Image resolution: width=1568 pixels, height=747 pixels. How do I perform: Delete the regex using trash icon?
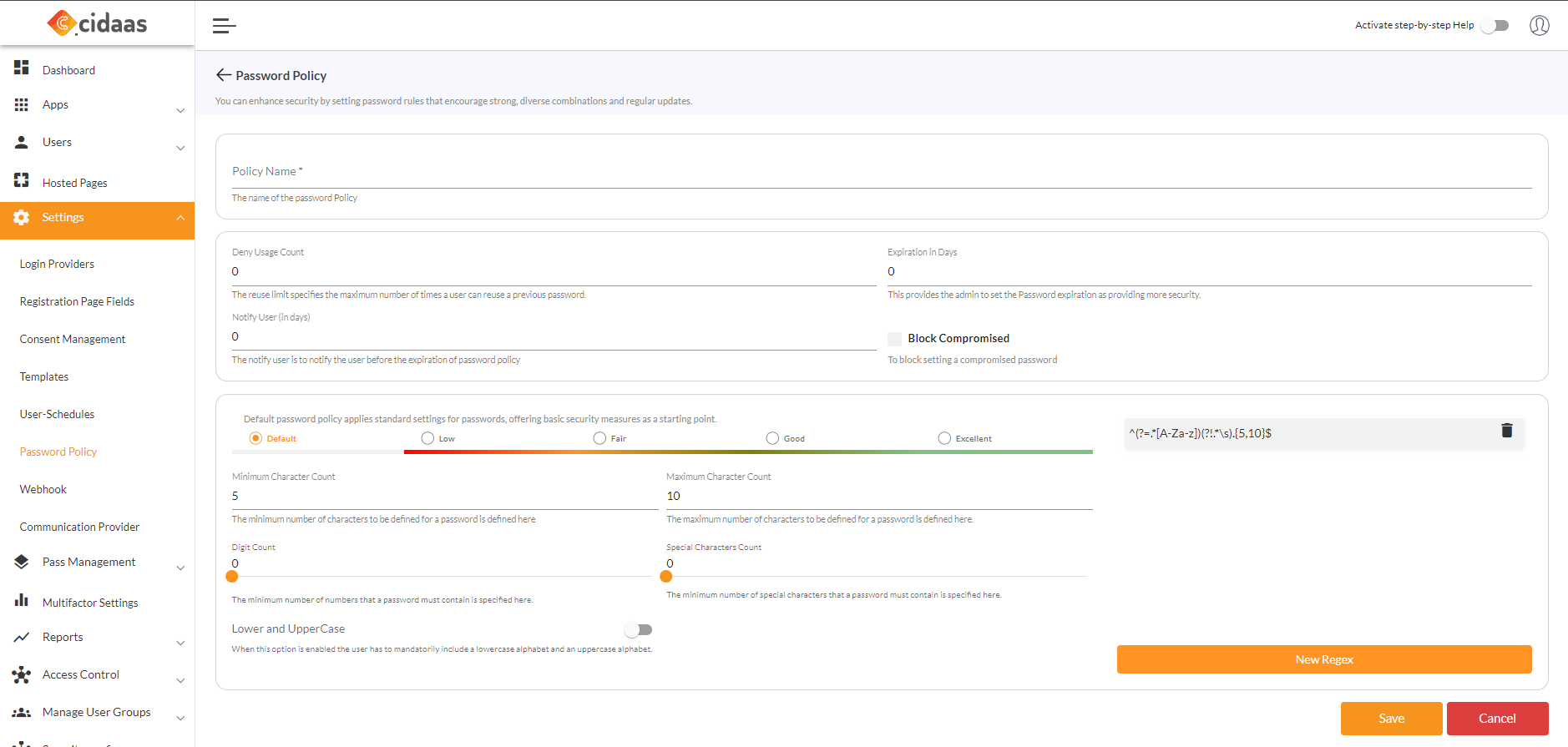(1506, 431)
